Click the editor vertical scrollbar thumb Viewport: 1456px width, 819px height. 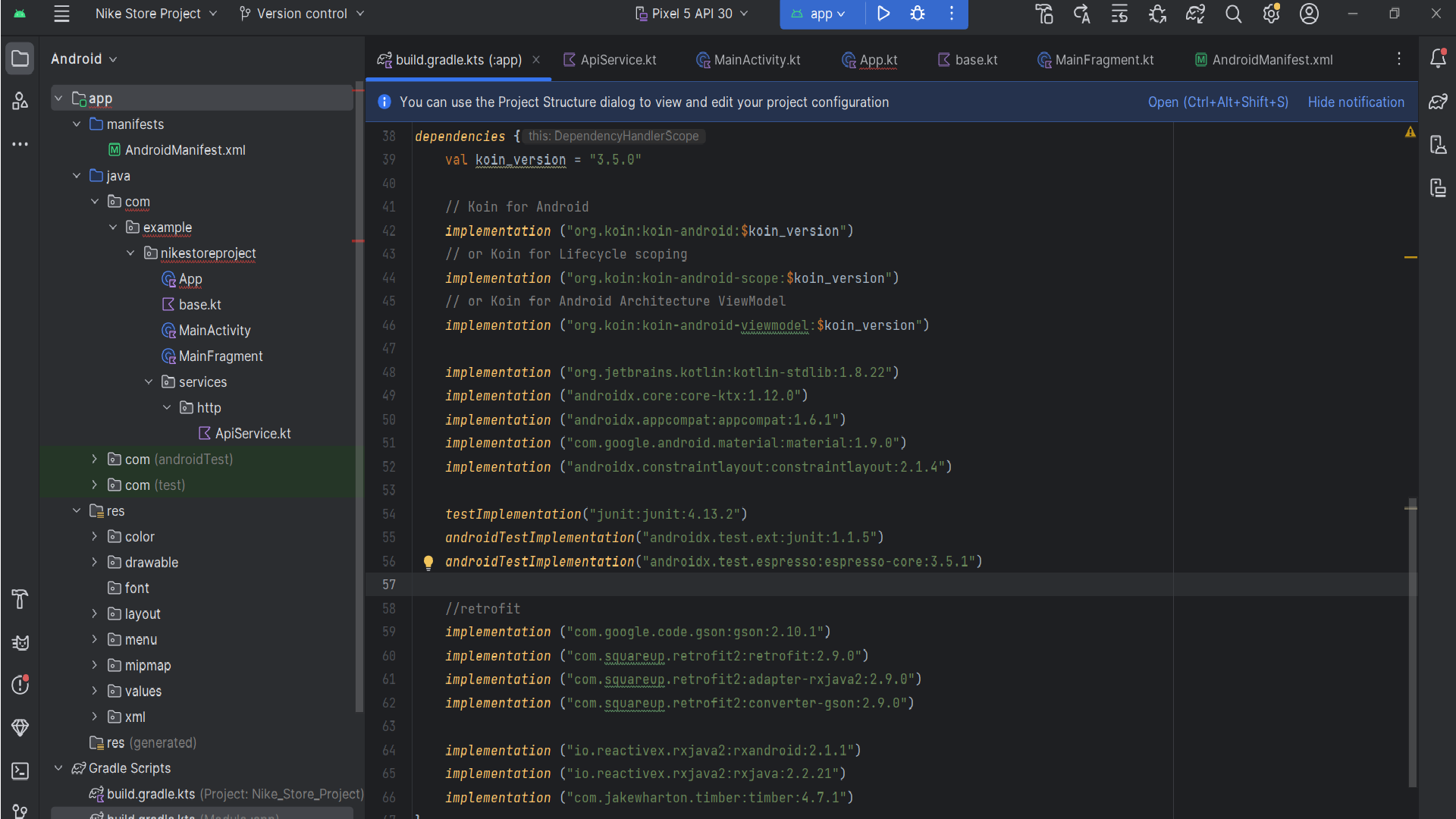[x=1412, y=643]
